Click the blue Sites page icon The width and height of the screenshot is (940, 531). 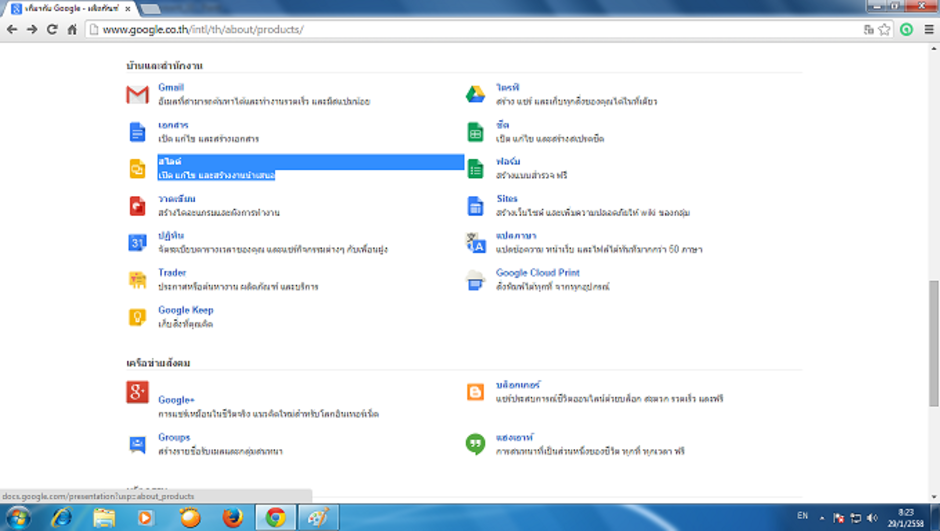click(x=475, y=206)
